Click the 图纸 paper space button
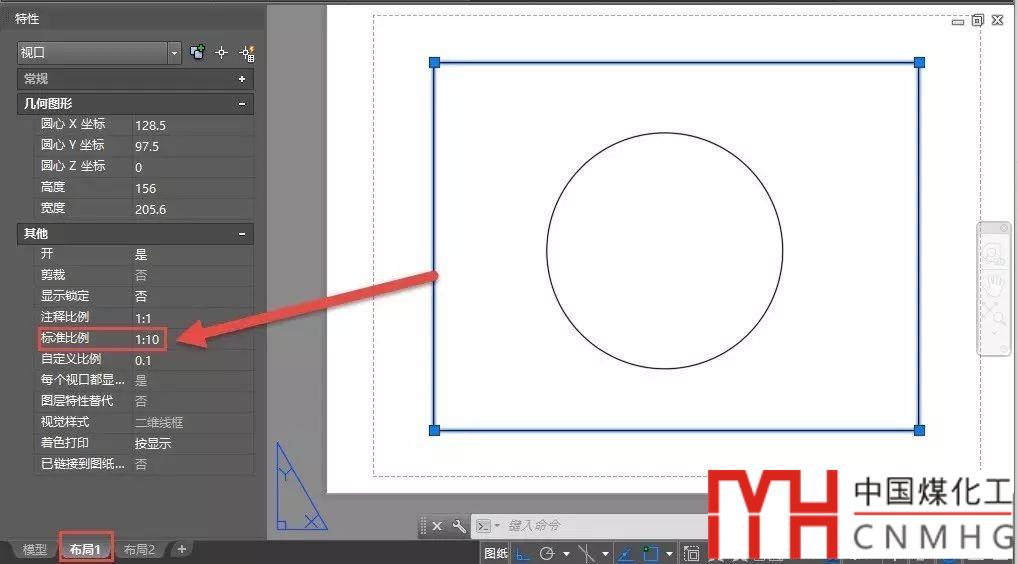This screenshot has width=1018, height=564. 496,553
